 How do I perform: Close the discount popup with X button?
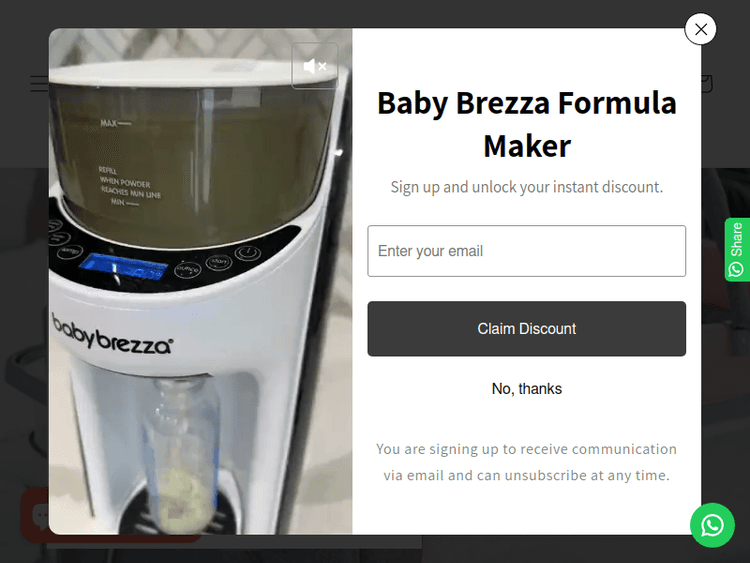coord(700,29)
